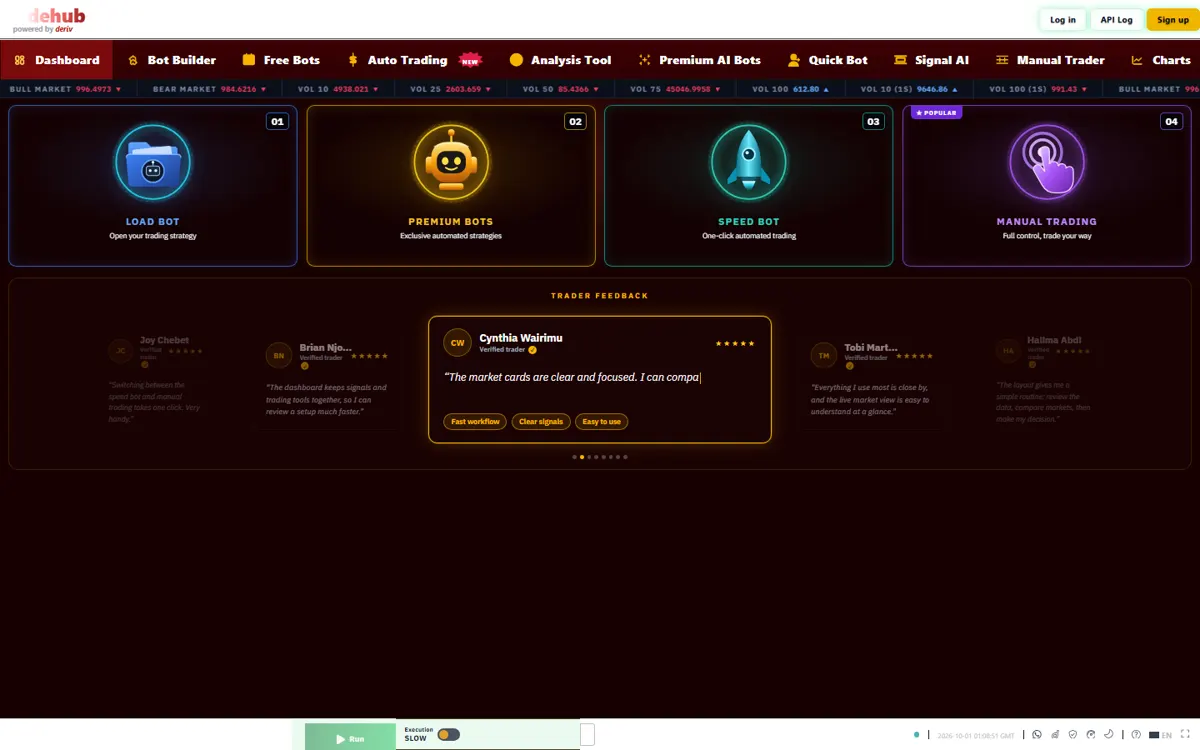Image resolution: width=1200 pixels, height=750 pixels.
Task: Open the Charts tab
Action: (1161, 60)
